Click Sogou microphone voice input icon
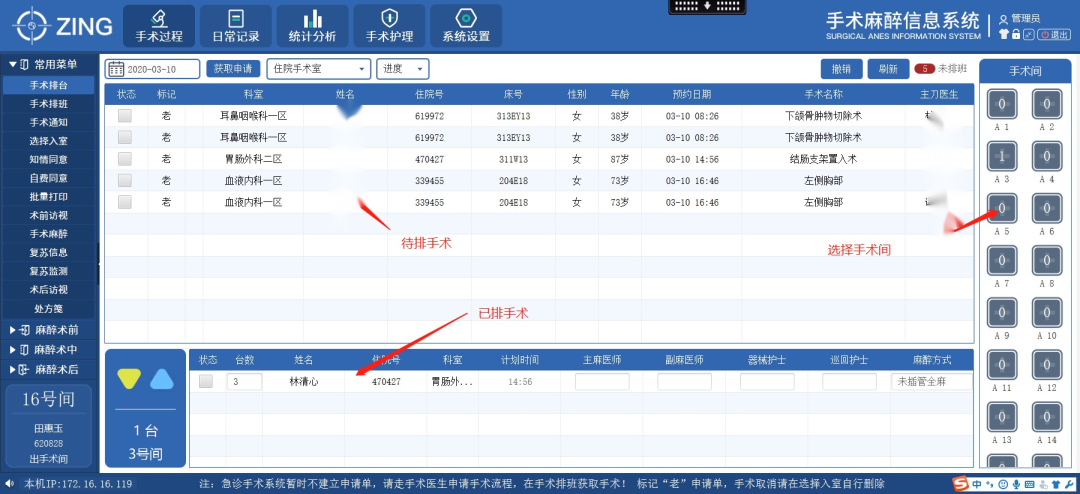The height and width of the screenshot is (494, 1080). click(1017, 484)
